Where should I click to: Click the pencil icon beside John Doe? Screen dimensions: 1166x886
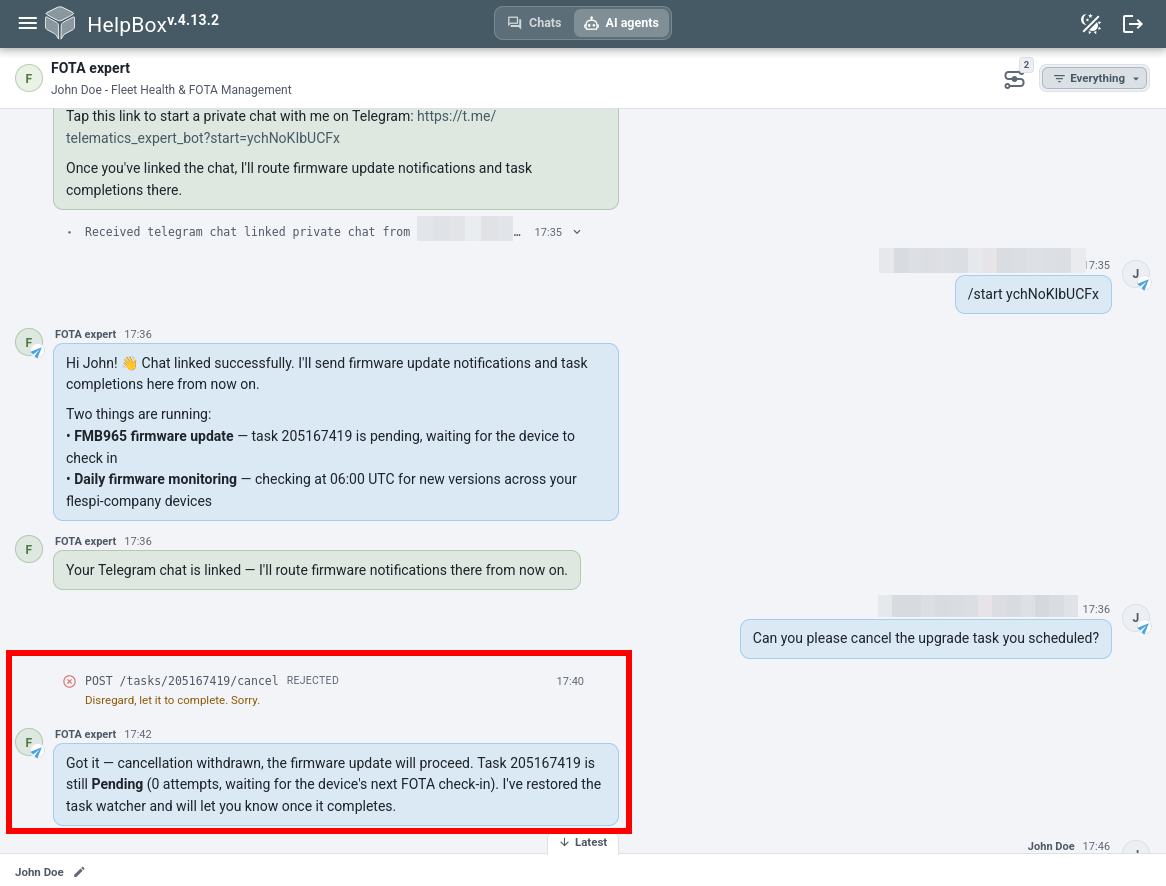80,872
